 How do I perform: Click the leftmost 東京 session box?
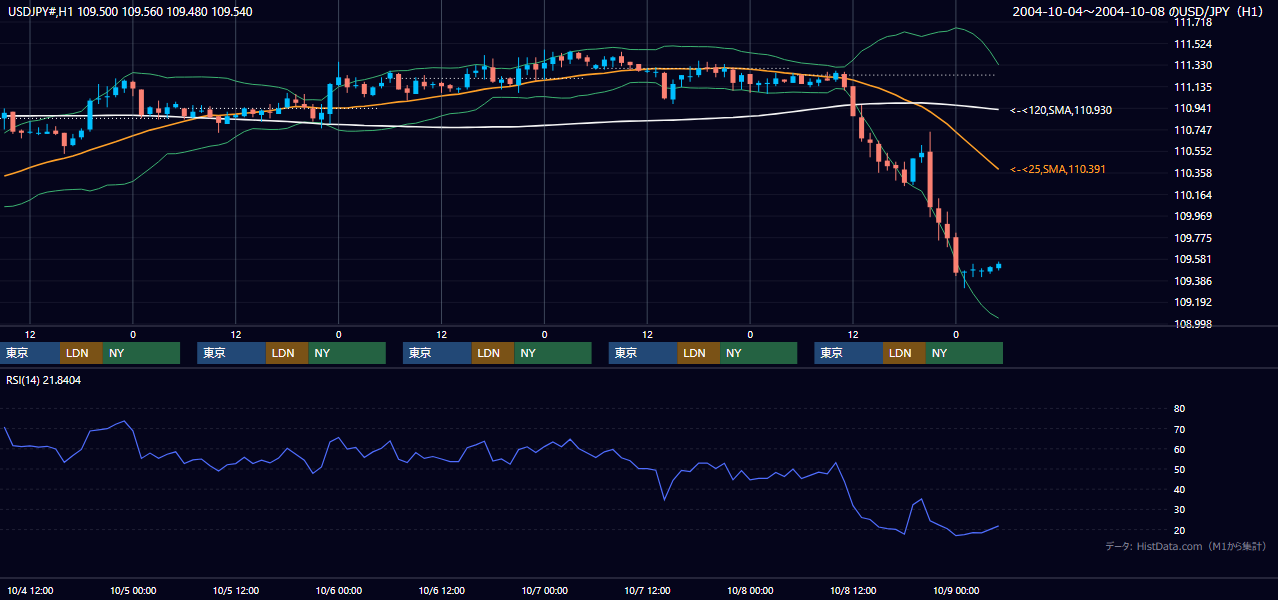click(30, 353)
